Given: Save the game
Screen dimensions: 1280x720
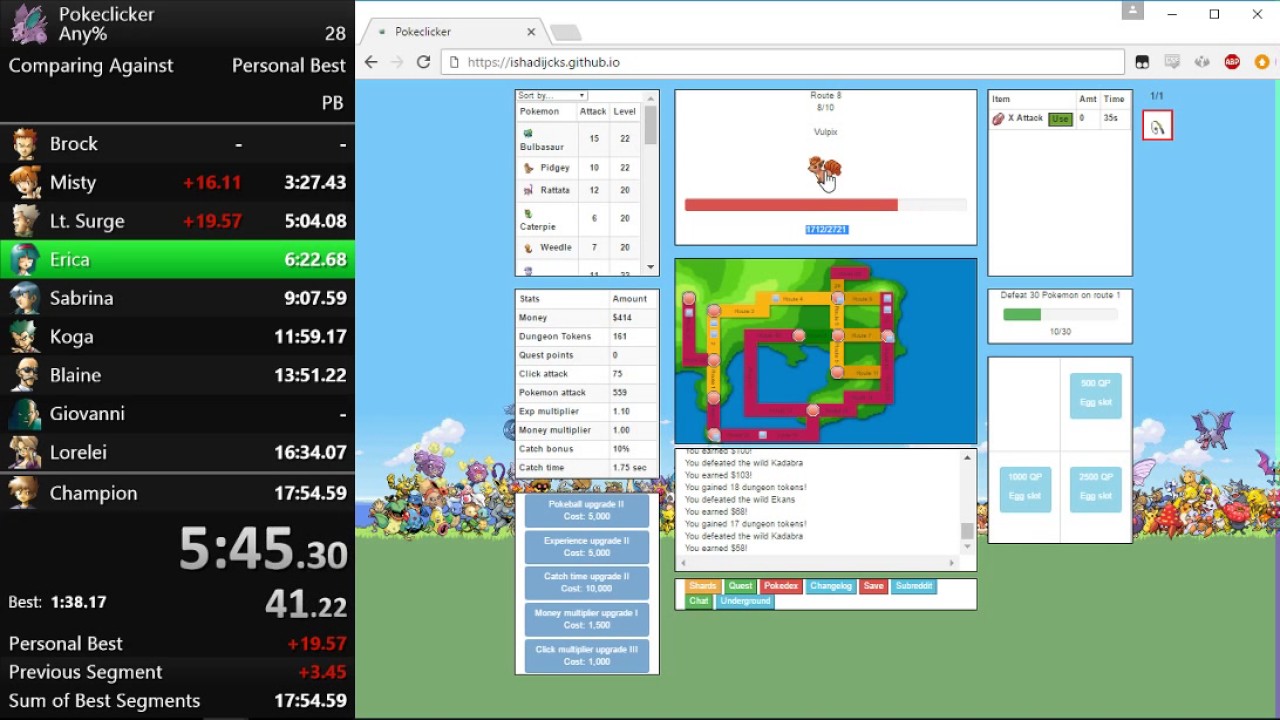Looking at the screenshot, I should tap(874, 586).
